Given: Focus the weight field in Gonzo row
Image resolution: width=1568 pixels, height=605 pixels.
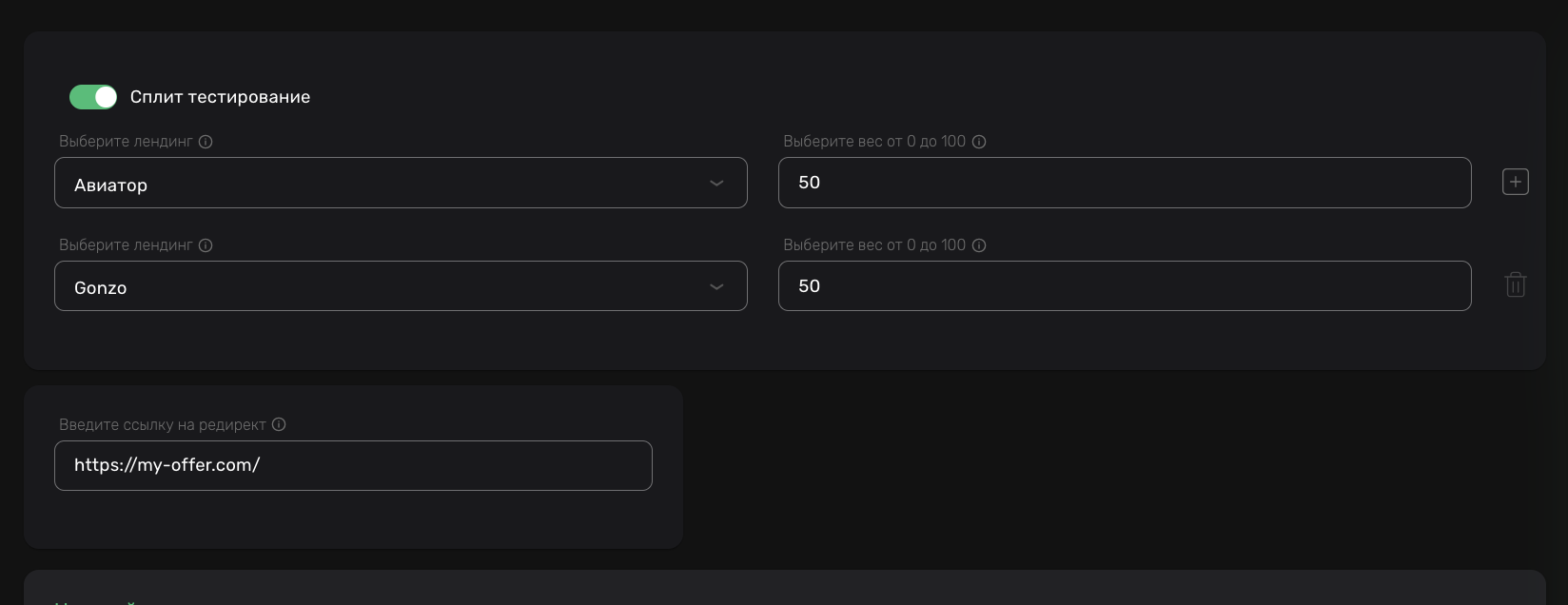Looking at the screenshot, I should (1124, 286).
